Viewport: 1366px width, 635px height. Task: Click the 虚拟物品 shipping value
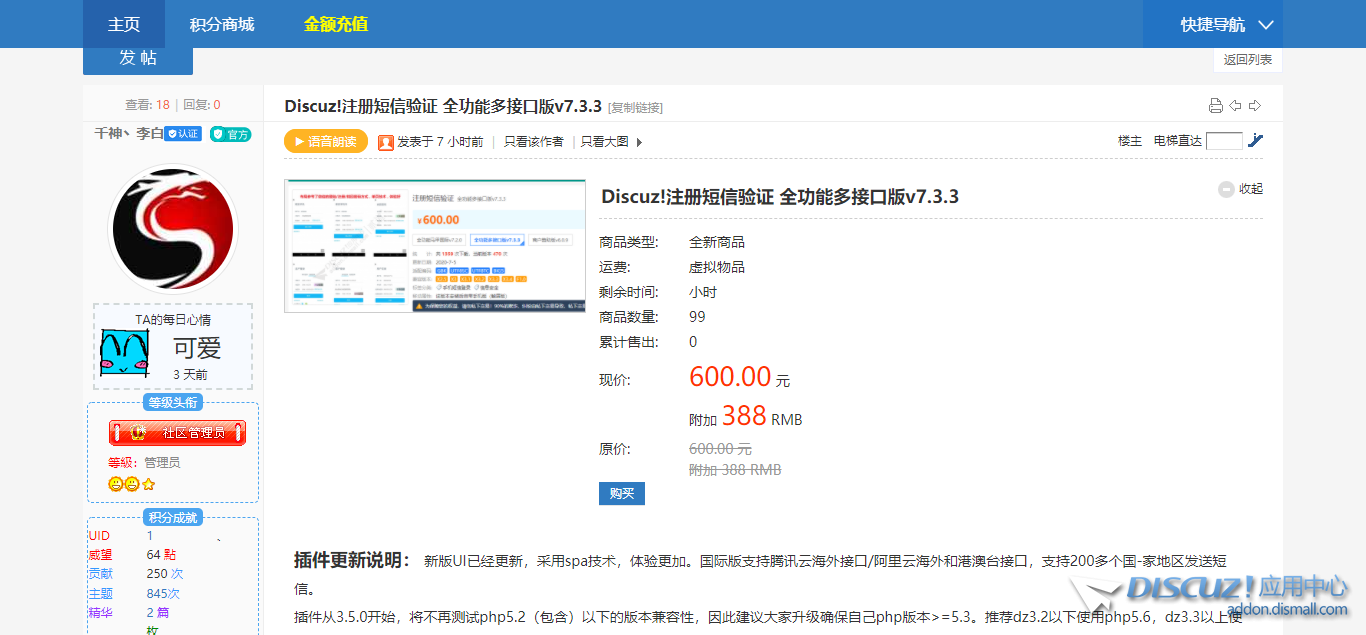click(x=717, y=268)
